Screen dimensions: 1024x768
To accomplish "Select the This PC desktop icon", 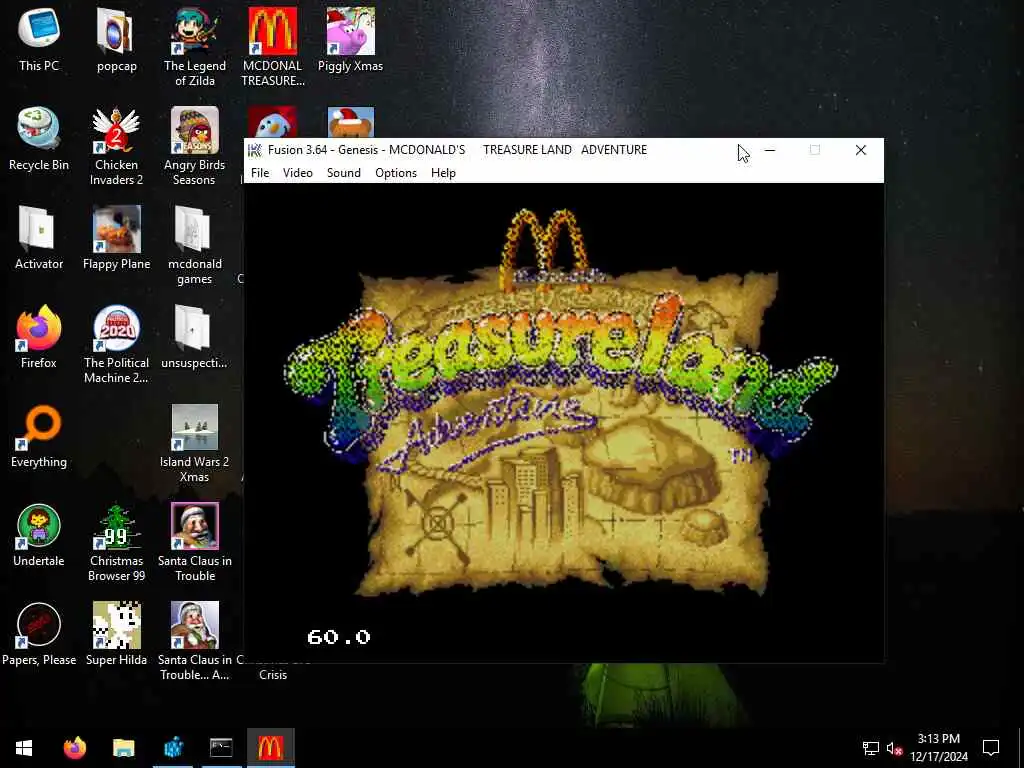I will [x=39, y=39].
